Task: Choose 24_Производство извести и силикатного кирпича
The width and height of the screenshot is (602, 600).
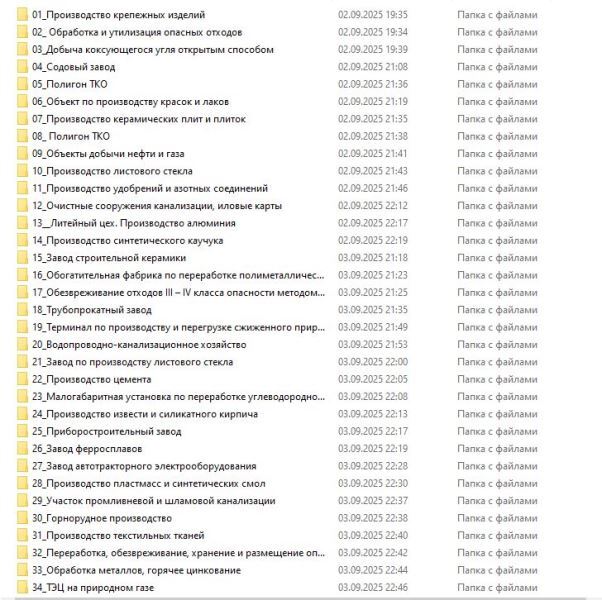Action: click(145, 414)
